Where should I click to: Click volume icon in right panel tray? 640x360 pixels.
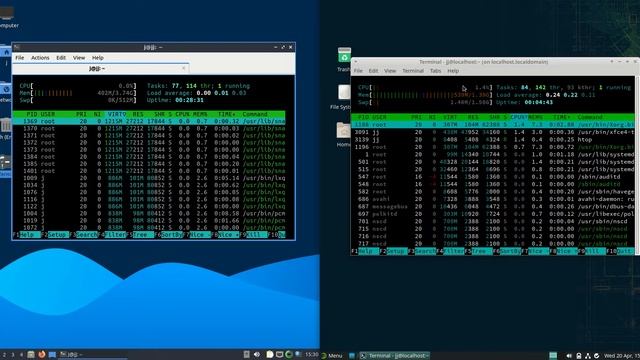569,356
